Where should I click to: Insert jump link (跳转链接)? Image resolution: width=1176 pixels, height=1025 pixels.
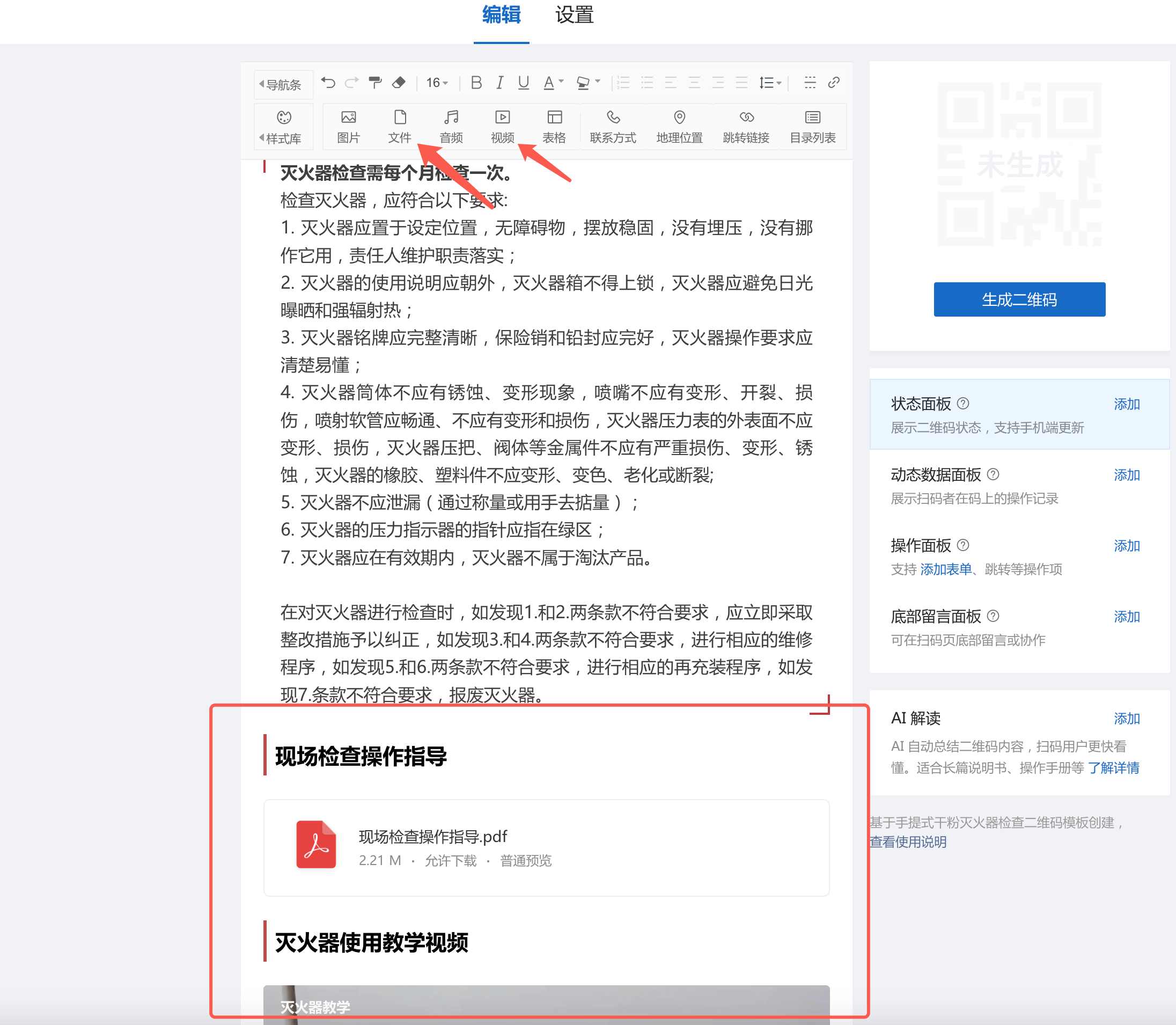[746, 127]
